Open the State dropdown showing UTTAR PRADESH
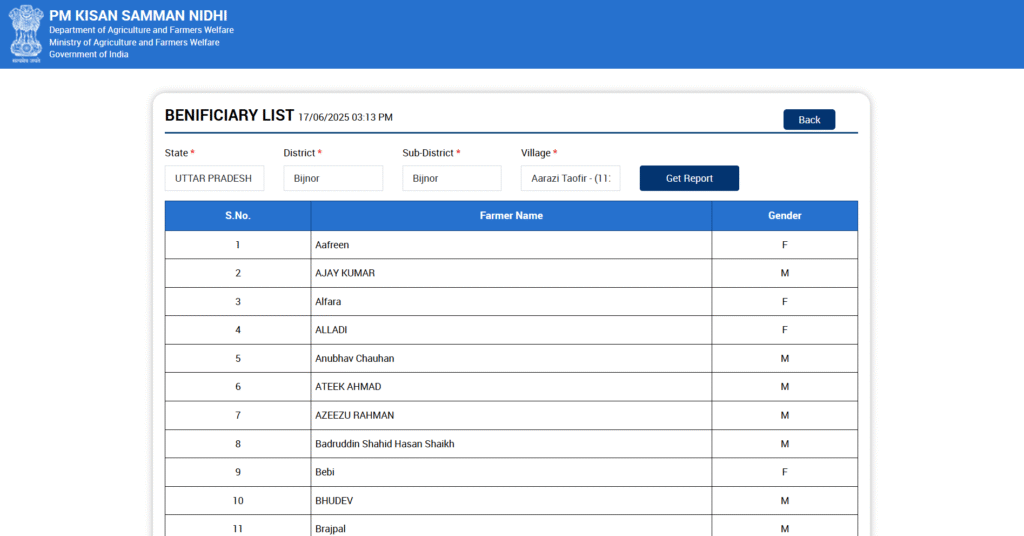 coord(214,178)
